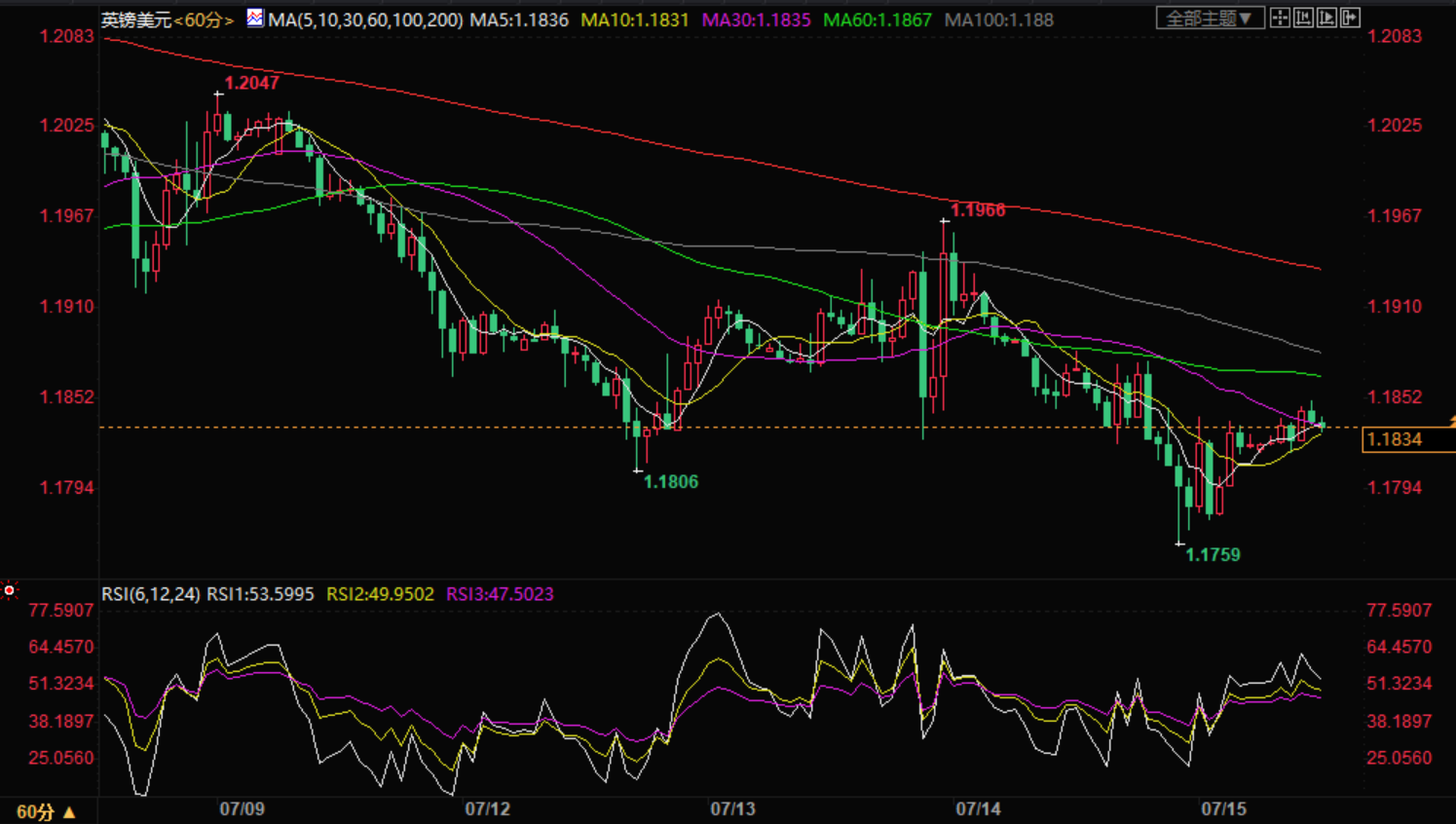1456x824 pixels.
Task: Click the 07/09 date on the time axis
Action: point(242,809)
